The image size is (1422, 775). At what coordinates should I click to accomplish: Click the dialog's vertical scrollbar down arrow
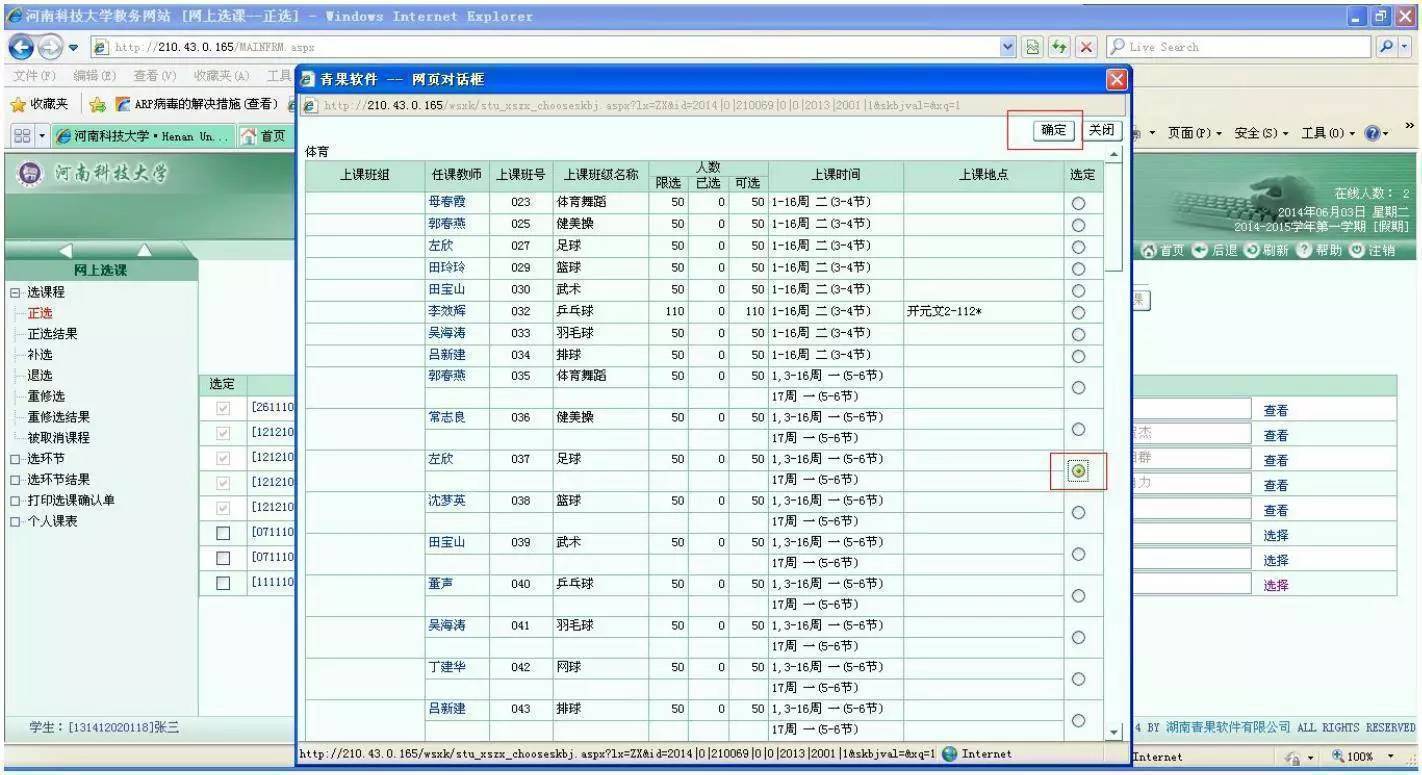(1113, 731)
